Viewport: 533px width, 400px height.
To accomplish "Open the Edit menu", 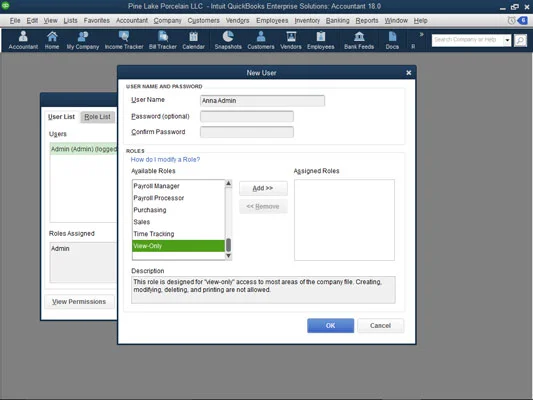I will tap(32, 21).
